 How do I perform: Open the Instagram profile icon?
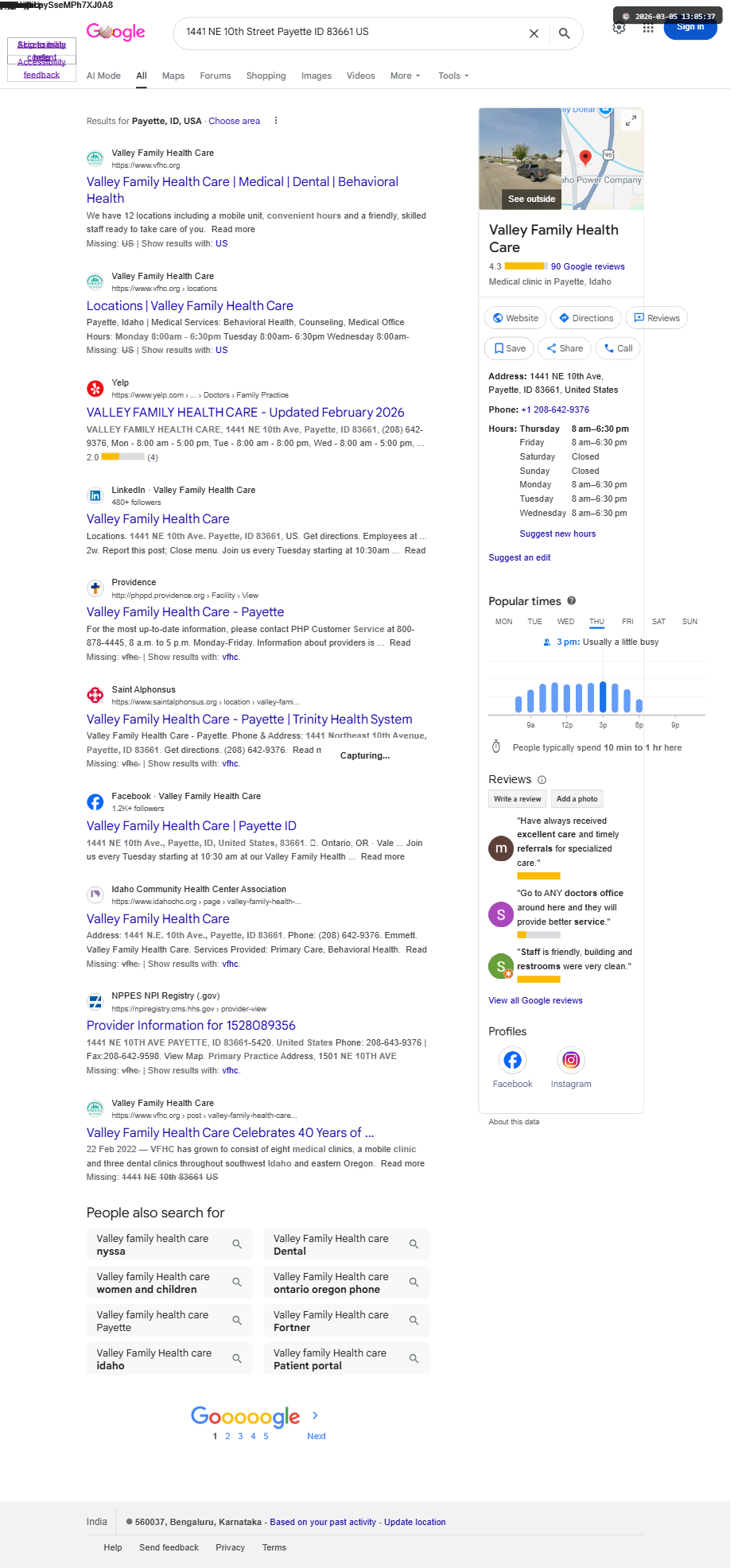click(x=571, y=1060)
